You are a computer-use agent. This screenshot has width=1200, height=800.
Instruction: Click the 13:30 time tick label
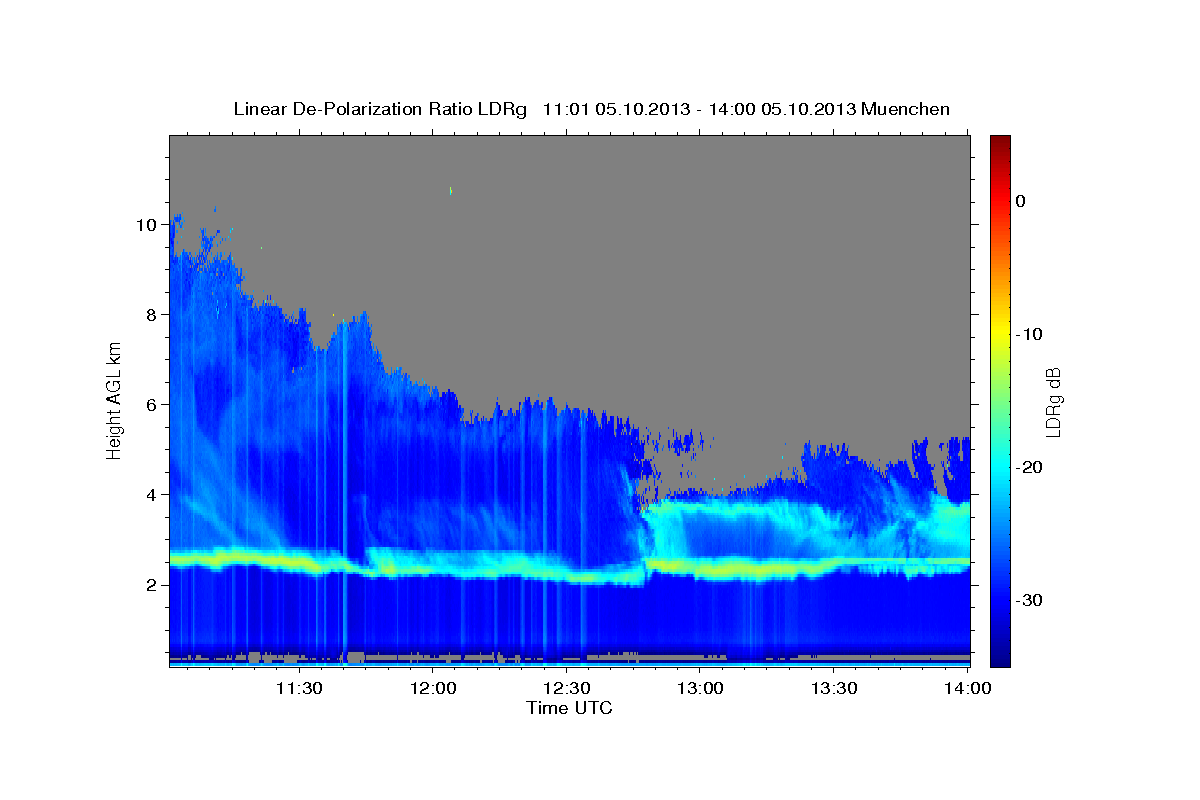click(834, 688)
